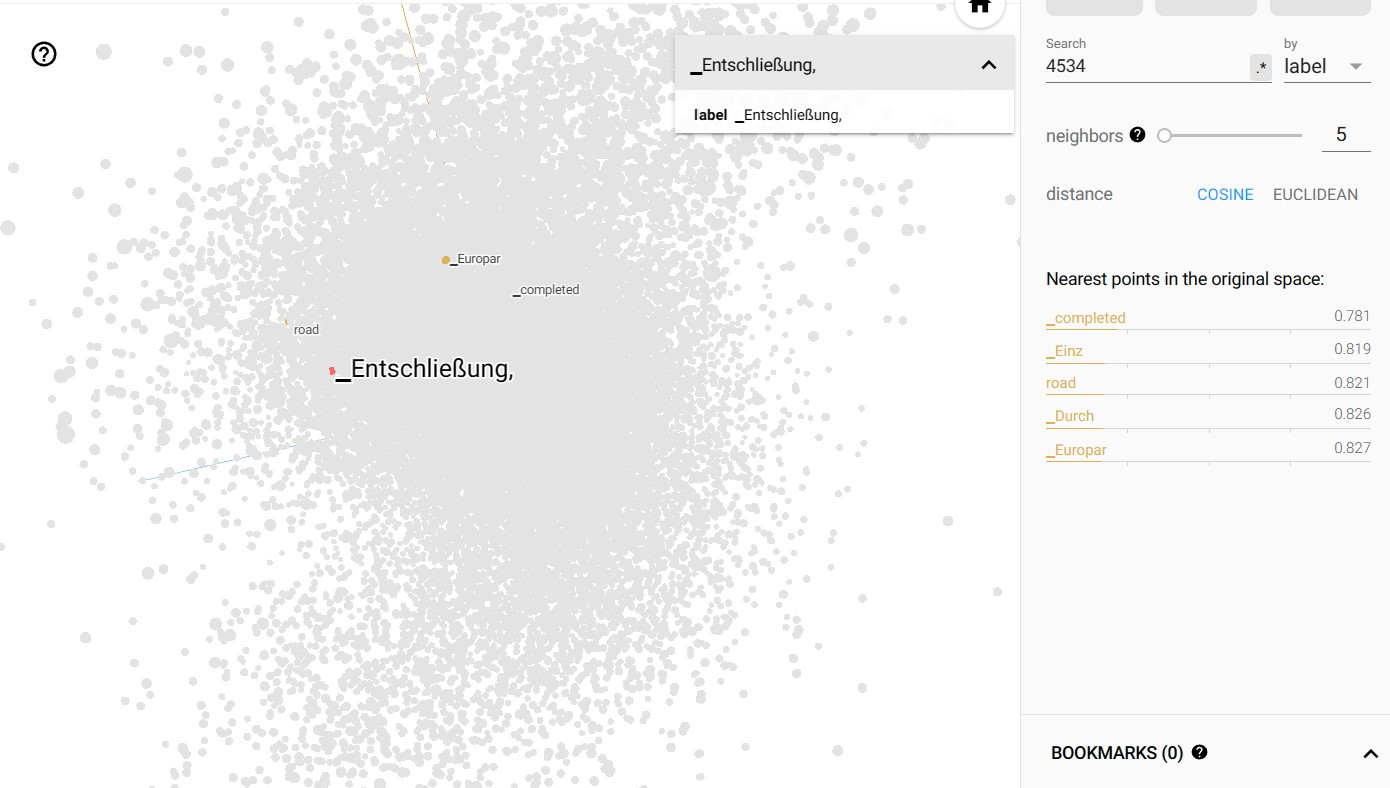Select neighbor _Einz from nearest points list
This screenshot has width=1390, height=788.
pyautogui.click(x=1067, y=351)
